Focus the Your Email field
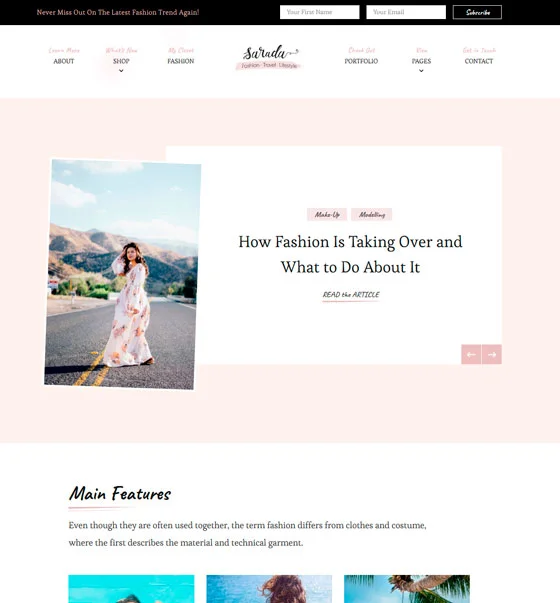560x603 pixels. click(x=406, y=12)
